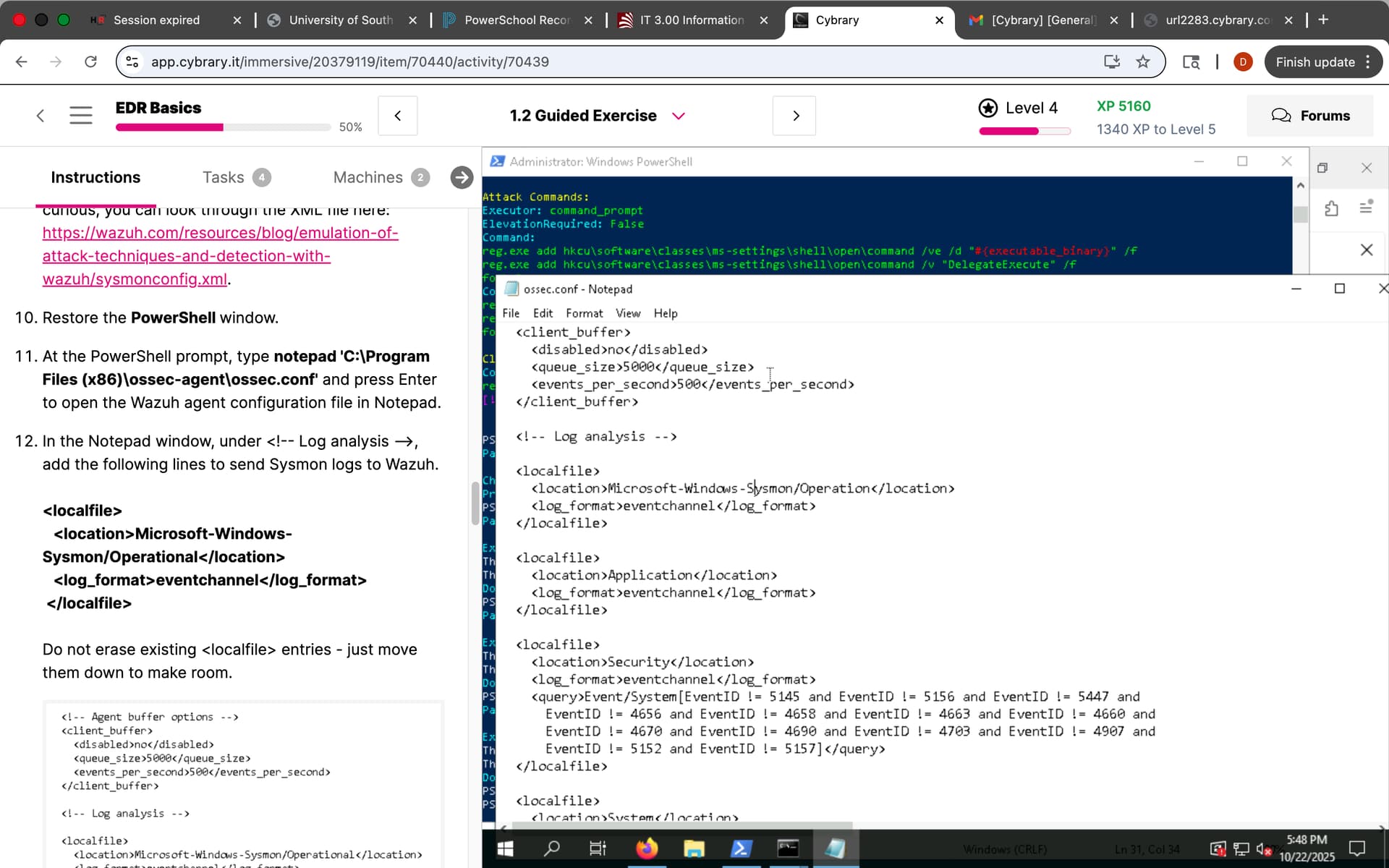1389x868 pixels.
Task: Open Firefox from the Windows taskbar
Action: (646, 848)
